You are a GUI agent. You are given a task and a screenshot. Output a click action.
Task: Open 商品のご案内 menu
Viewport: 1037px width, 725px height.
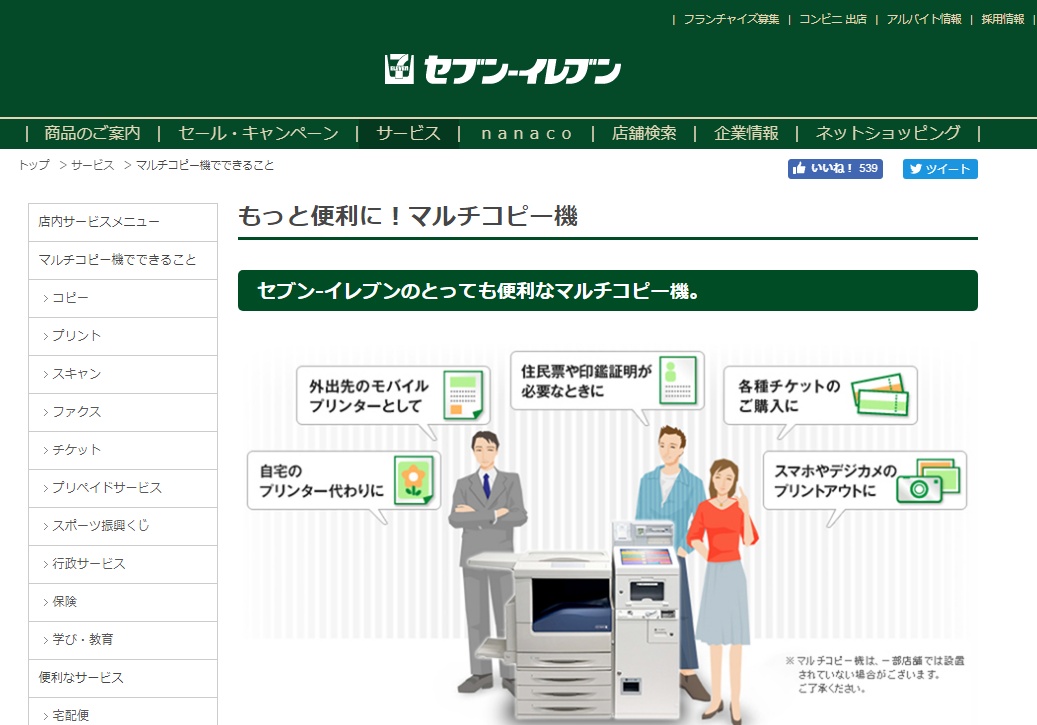pos(93,134)
